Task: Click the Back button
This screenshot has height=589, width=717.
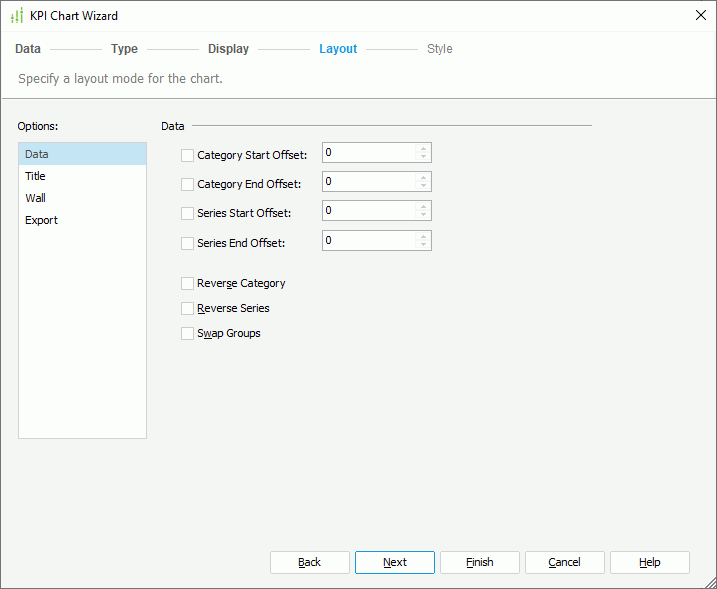Action: (x=310, y=562)
